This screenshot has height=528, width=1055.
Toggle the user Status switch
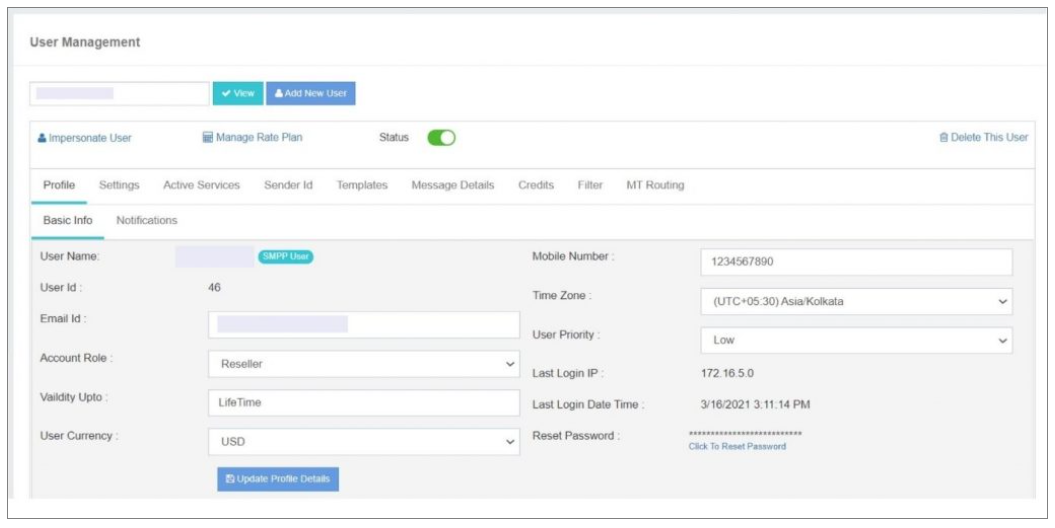click(x=441, y=138)
